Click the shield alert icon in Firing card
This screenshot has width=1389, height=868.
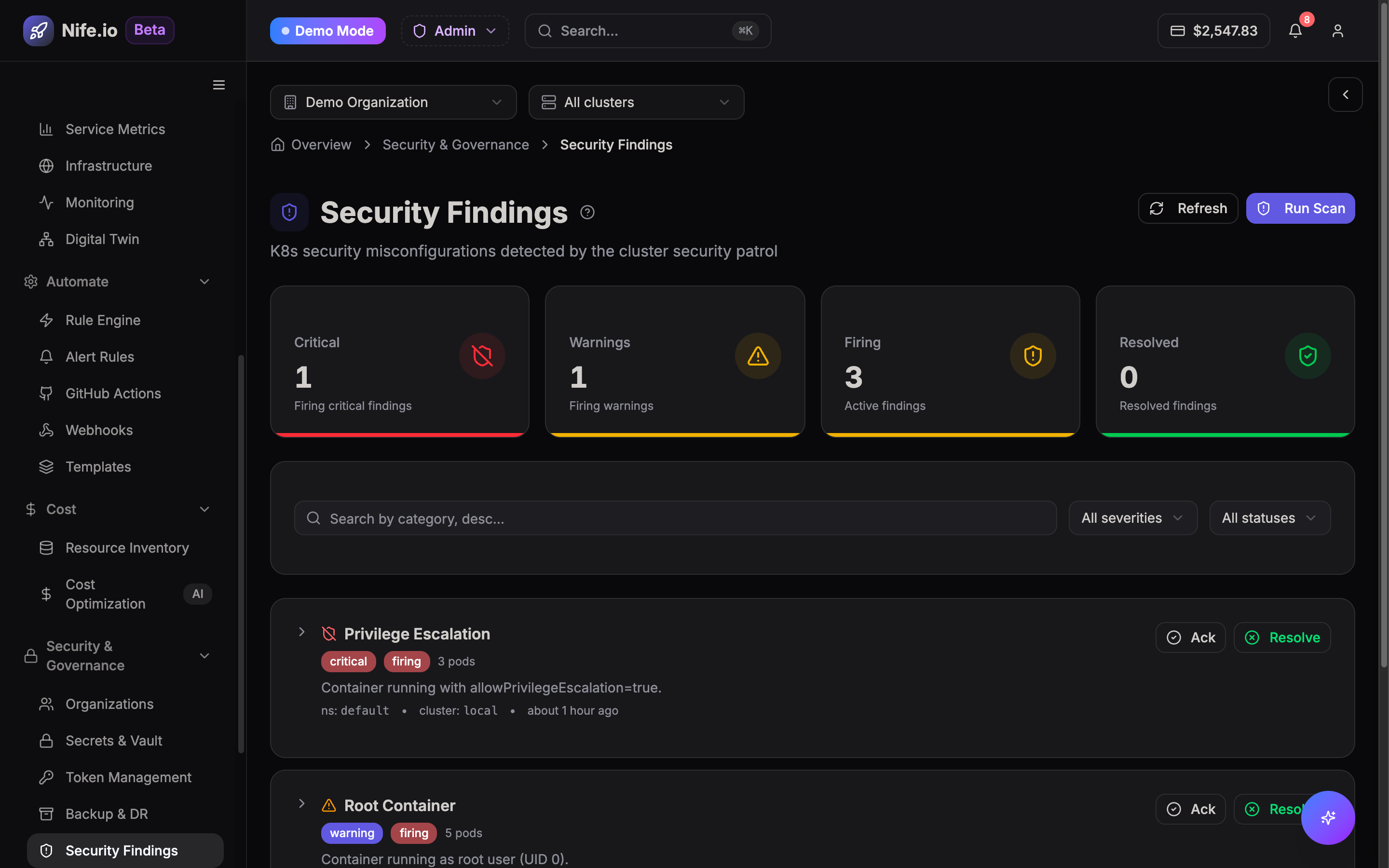[1033, 356]
